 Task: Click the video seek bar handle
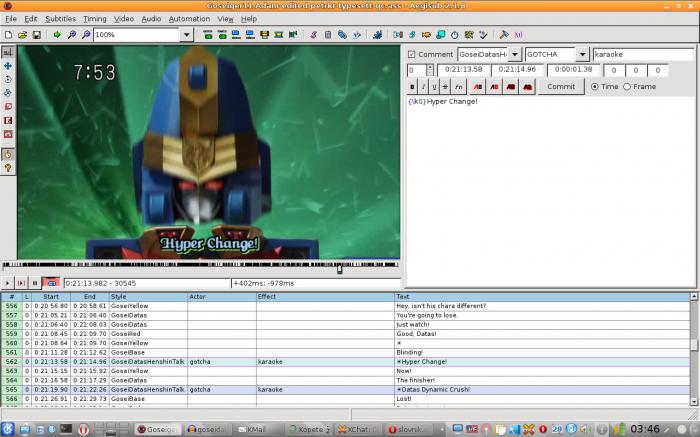(340, 269)
